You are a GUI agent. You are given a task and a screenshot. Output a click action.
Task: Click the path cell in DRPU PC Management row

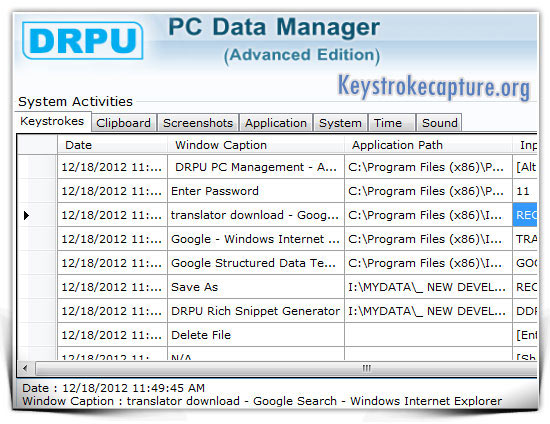pyautogui.click(x=428, y=167)
